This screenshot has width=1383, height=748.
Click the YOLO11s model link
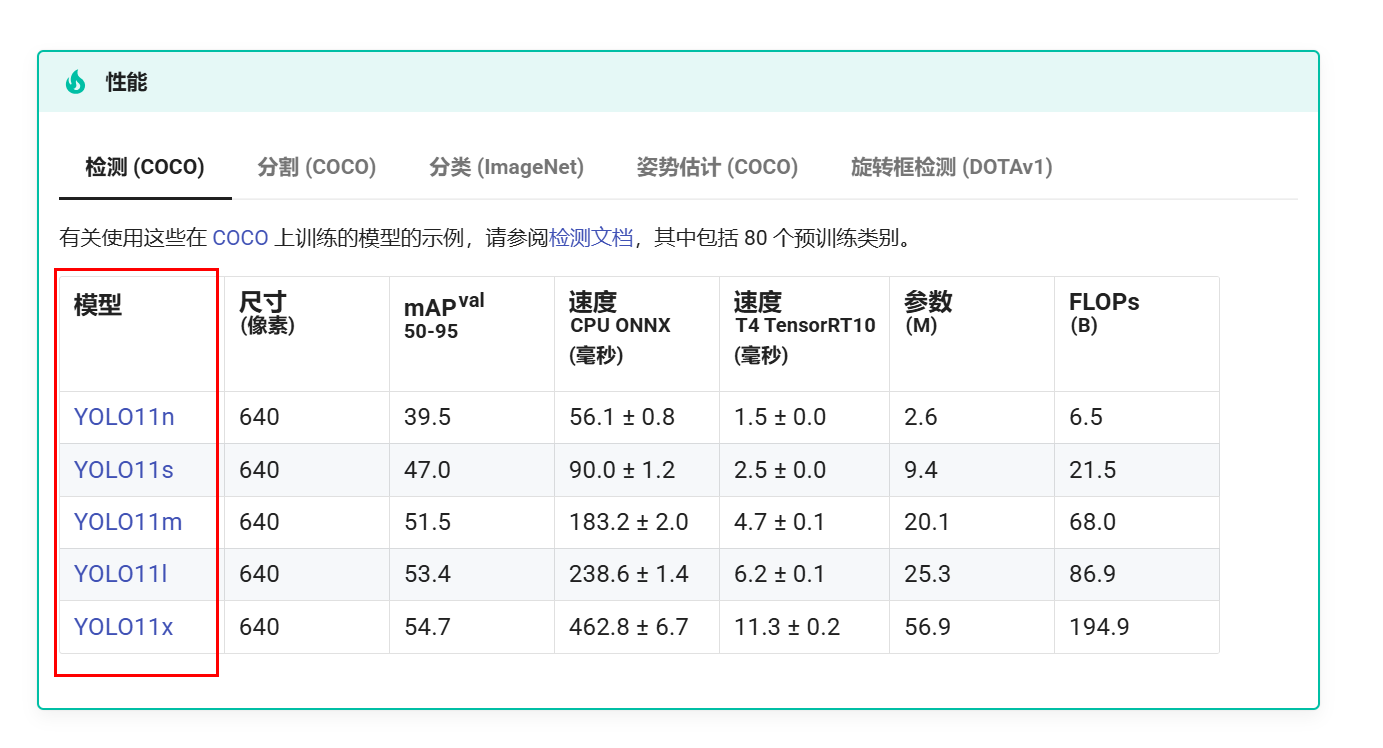point(124,470)
